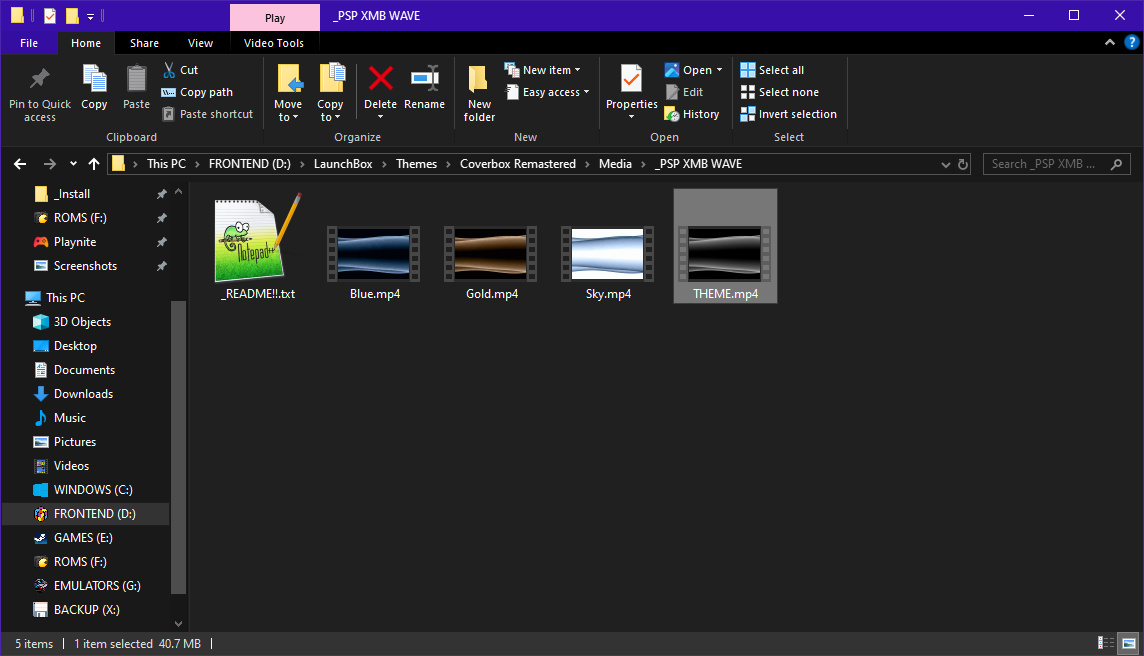Click Select none in the ribbon
Image resolution: width=1144 pixels, height=656 pixels.
click(779, 92)
